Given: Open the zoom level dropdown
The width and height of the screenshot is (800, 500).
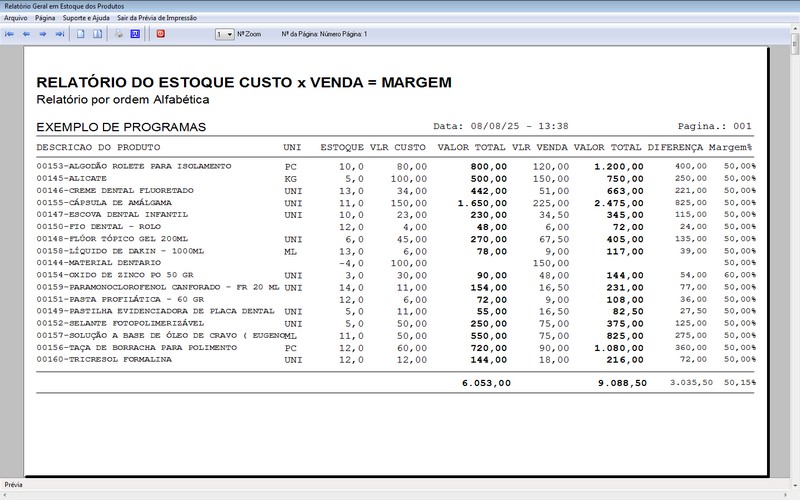Looking at the screenshot, I should pos(229,34).
